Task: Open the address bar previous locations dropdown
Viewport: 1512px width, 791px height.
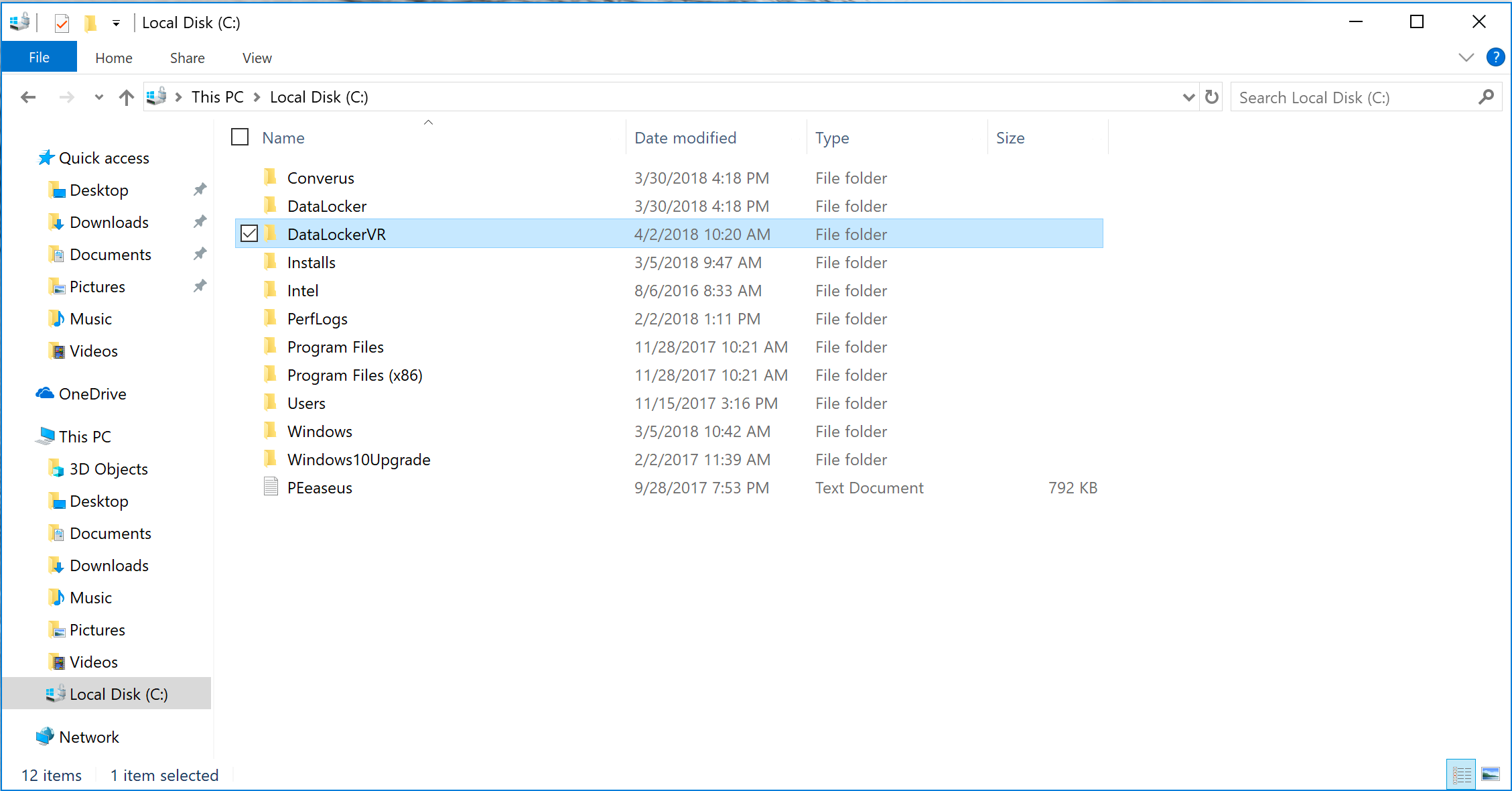Action: coord(1188,97)
